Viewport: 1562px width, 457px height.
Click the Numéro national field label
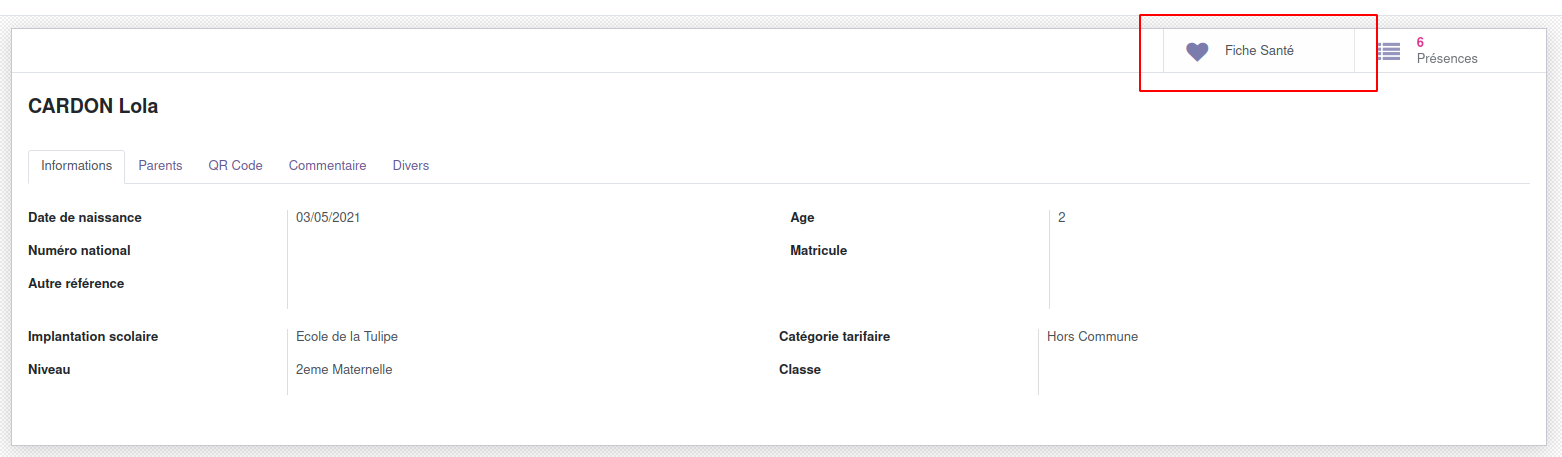click(x=79, y=250)
